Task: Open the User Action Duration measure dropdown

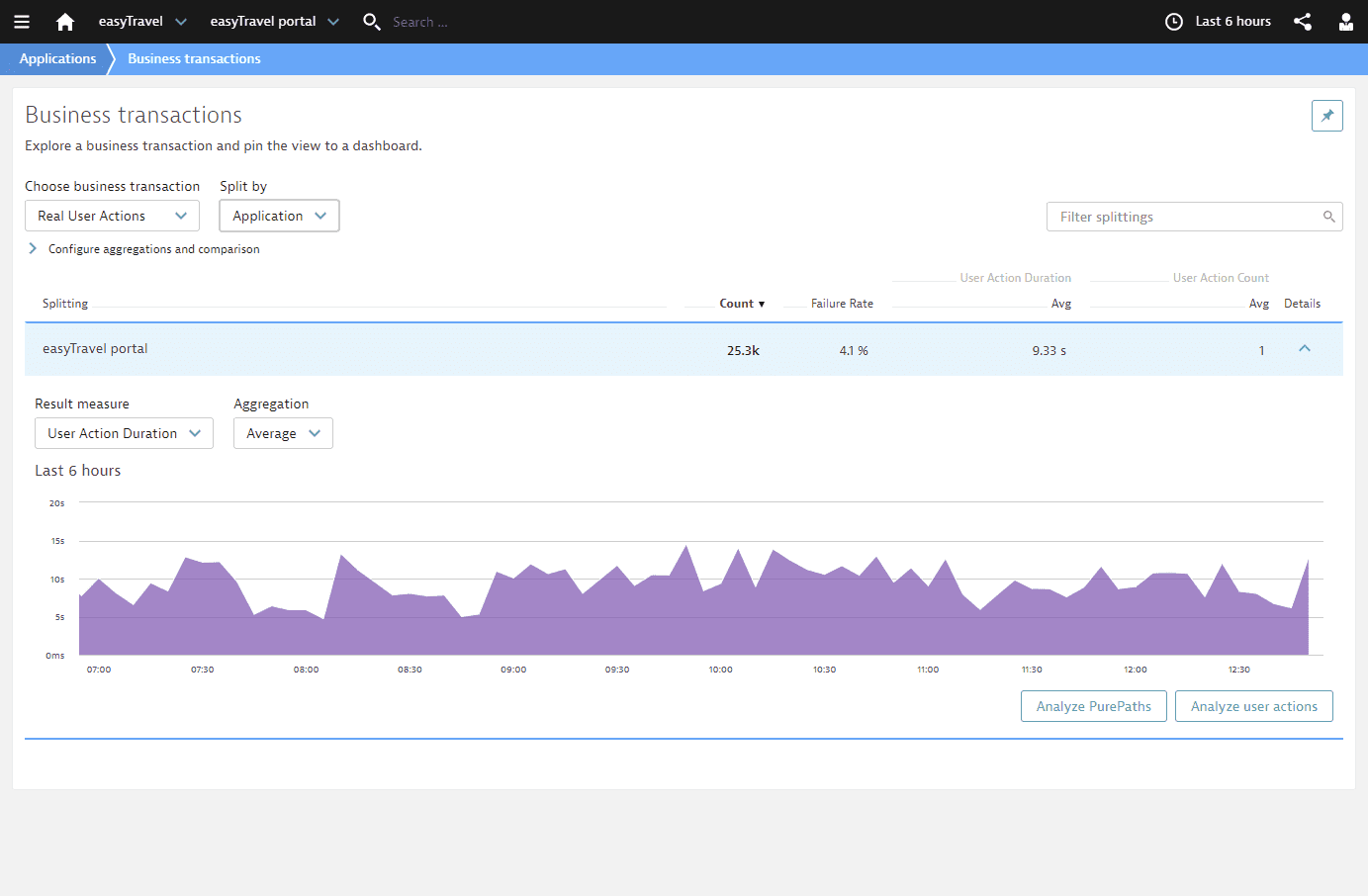Action: (124, 433)
